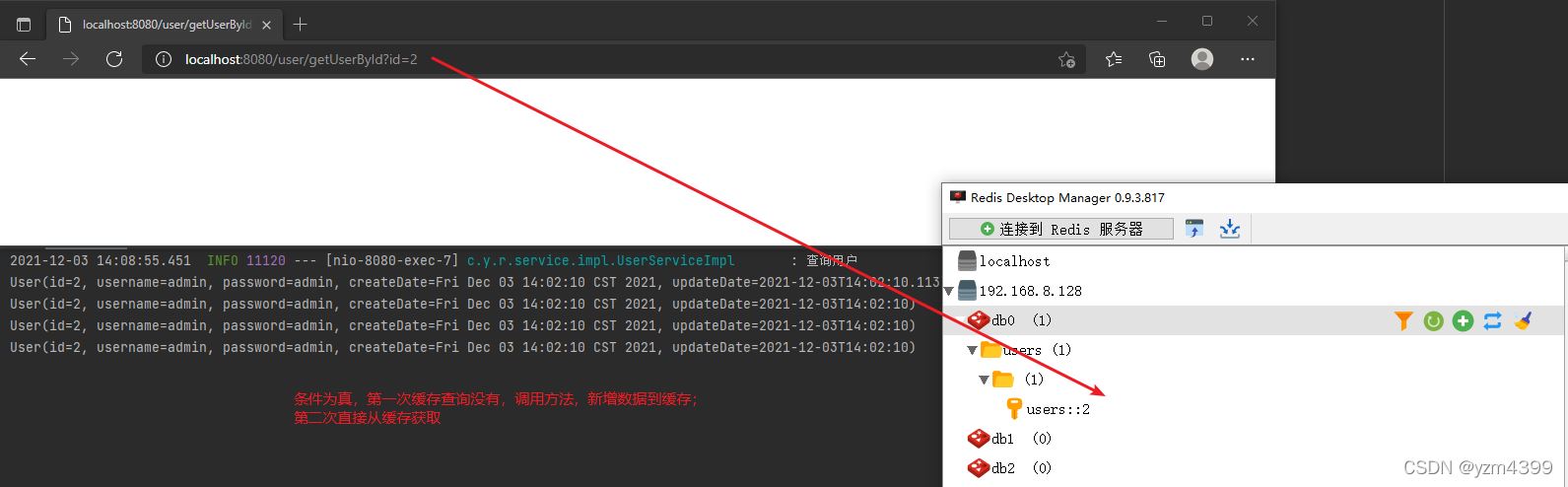Click the users folder icon
This screenshot has width=1568, height=487.
click(990, 350)
